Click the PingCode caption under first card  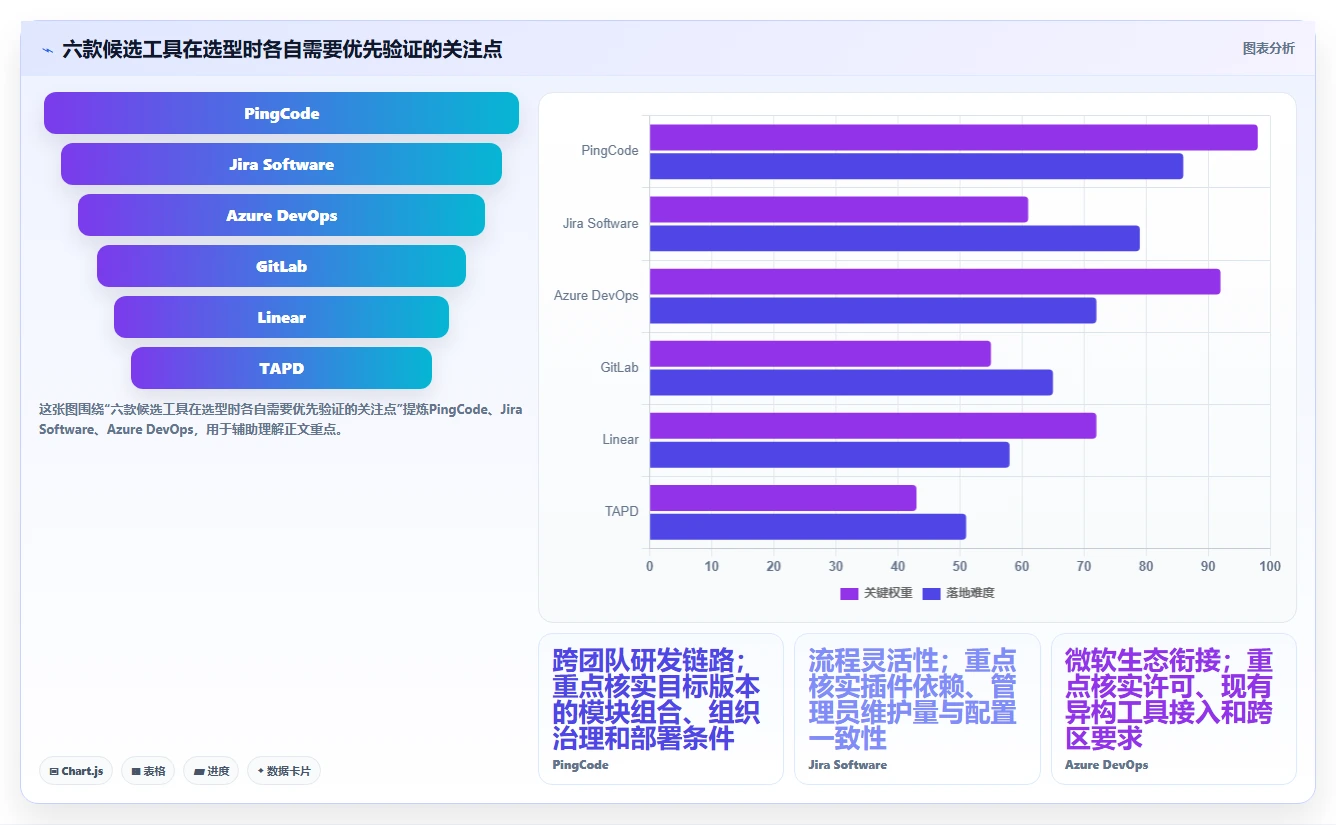click(580, 765)
